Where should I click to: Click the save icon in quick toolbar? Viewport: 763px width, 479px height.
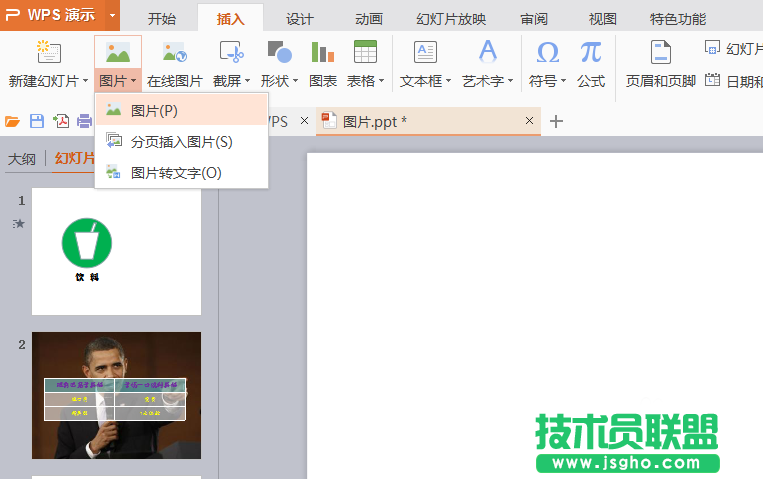(37, 122)
